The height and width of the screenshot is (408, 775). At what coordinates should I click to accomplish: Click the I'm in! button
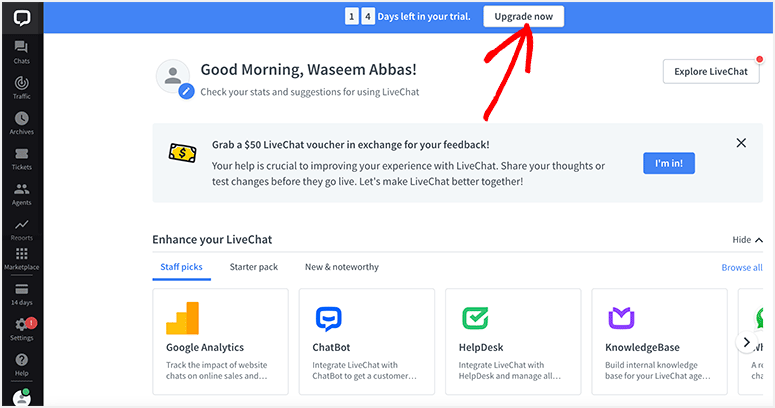coord(669,163)
